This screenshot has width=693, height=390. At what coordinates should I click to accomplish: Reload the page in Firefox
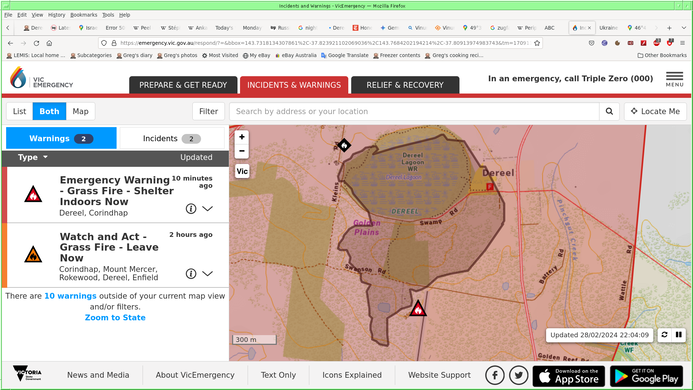tap(36, 43)
